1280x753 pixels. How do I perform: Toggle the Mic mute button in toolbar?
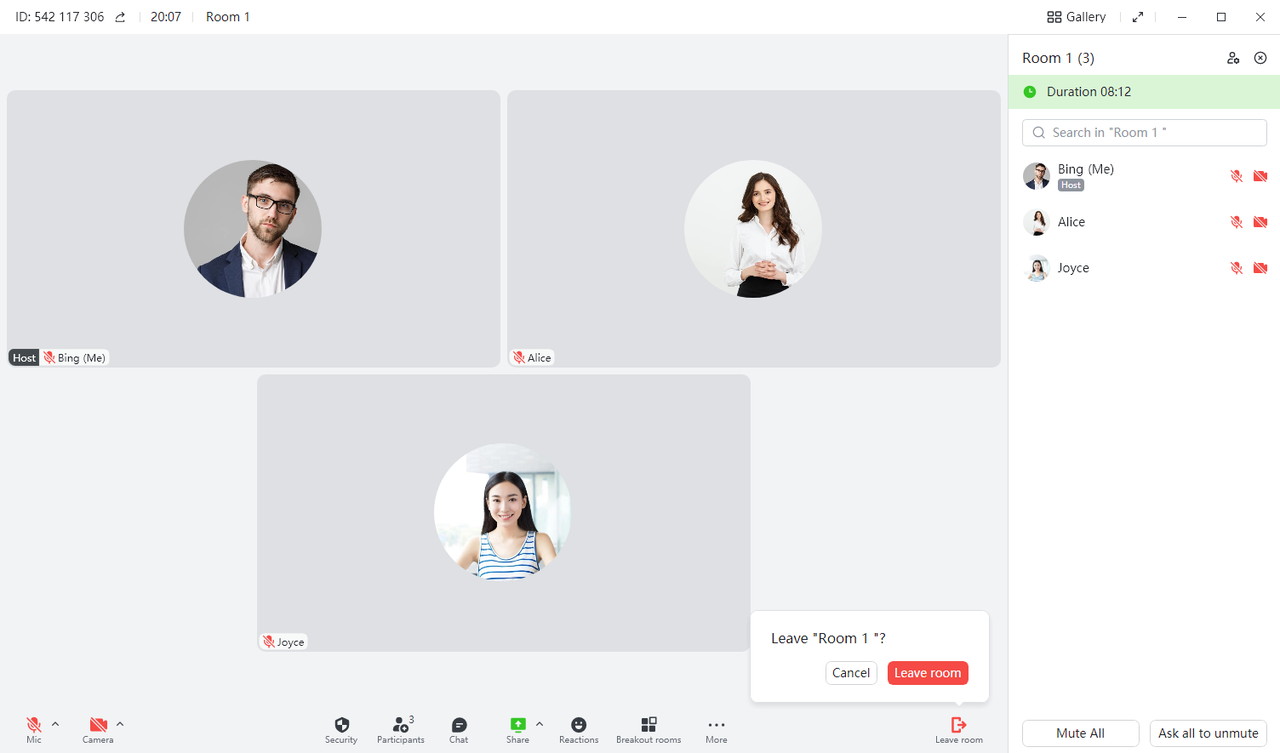[34, 725]
